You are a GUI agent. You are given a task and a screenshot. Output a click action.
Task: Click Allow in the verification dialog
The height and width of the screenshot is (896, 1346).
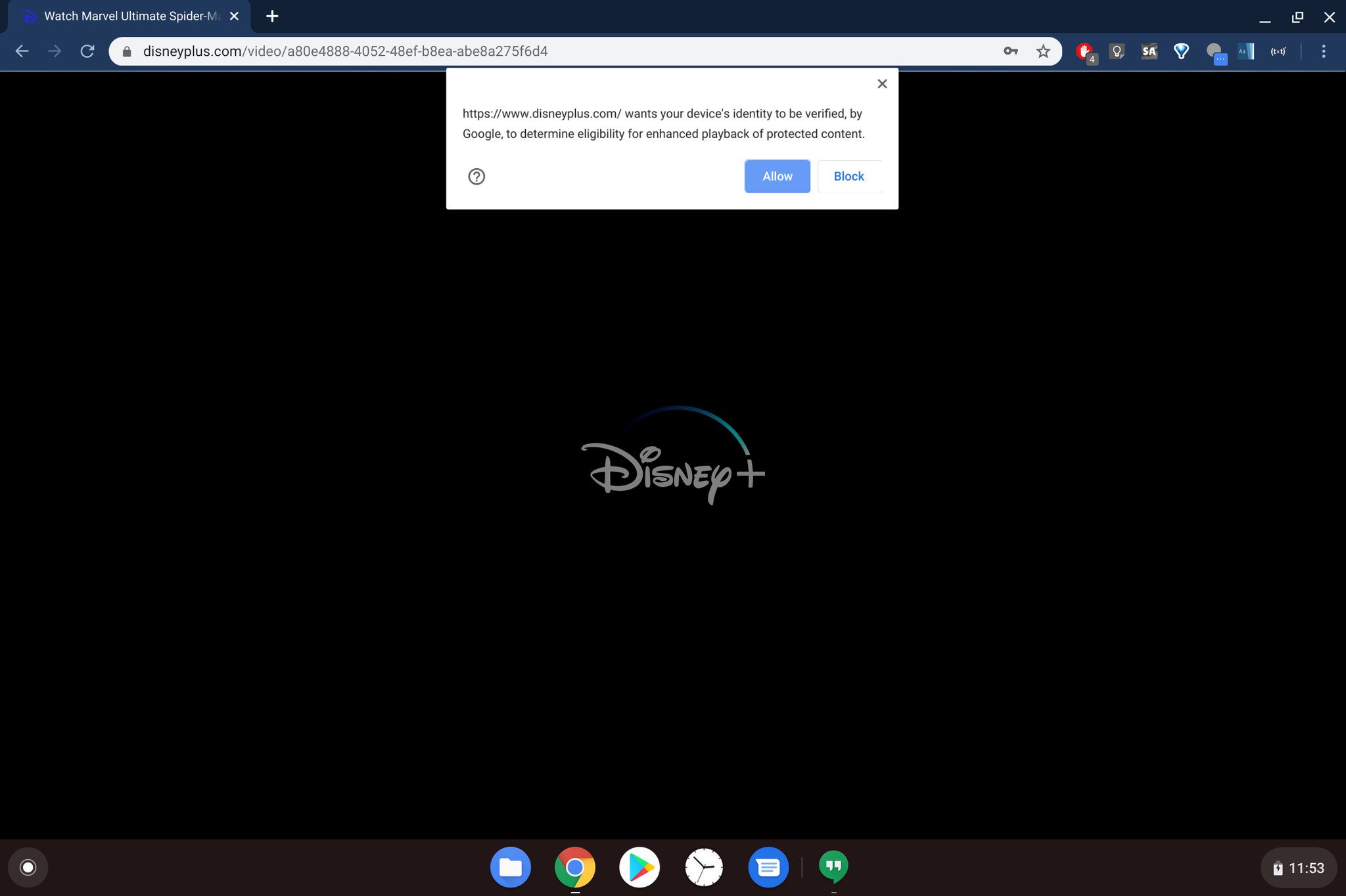pyautogui.click(x=777, y=176)
